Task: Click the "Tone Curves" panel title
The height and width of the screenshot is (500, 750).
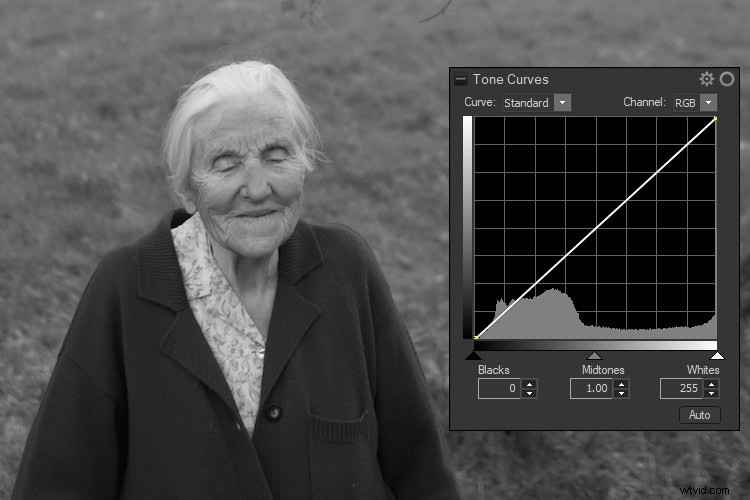Action: 510,79
